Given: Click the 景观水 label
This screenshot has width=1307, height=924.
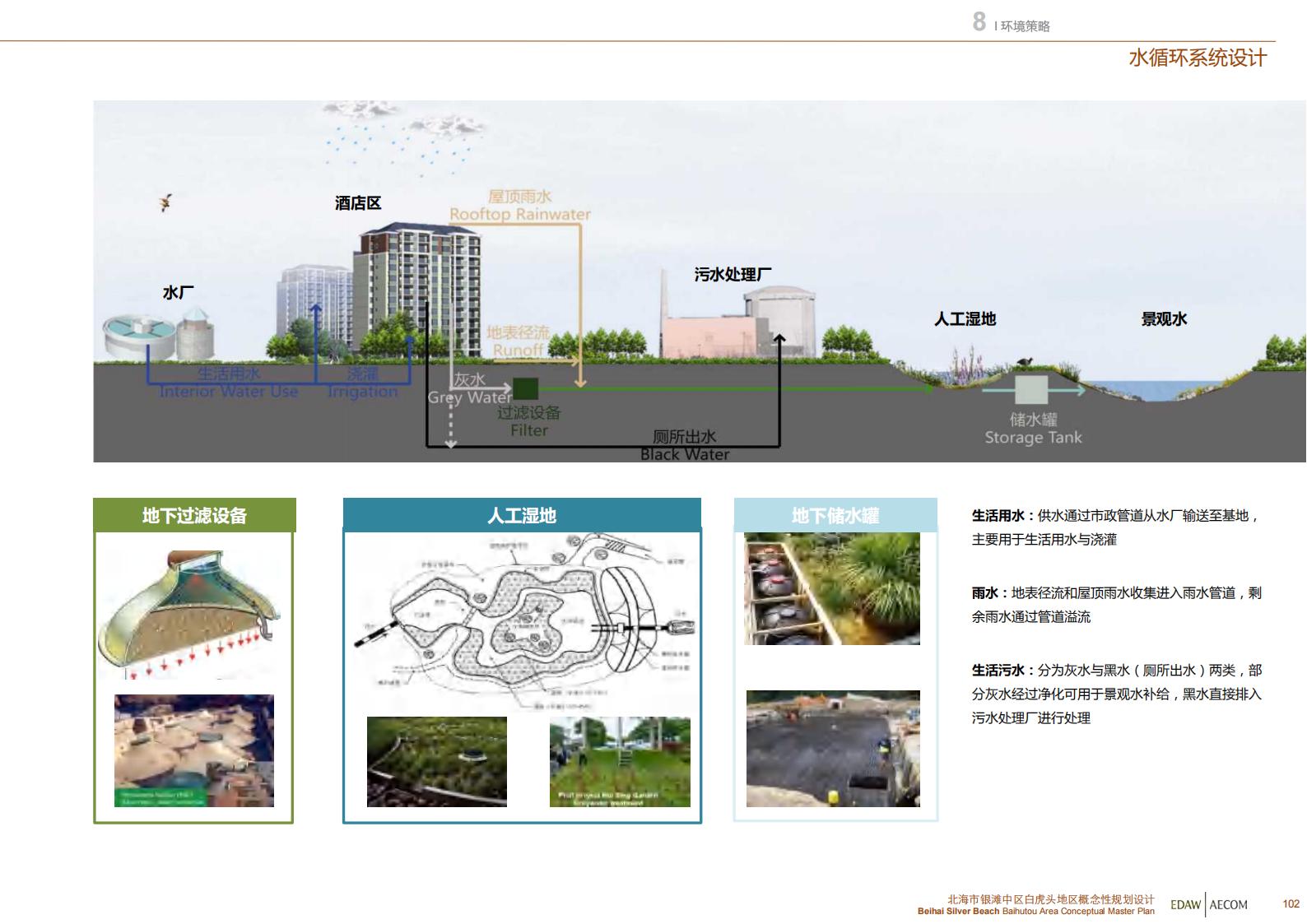Looking at the screenshot, I should pos(1164,319).
